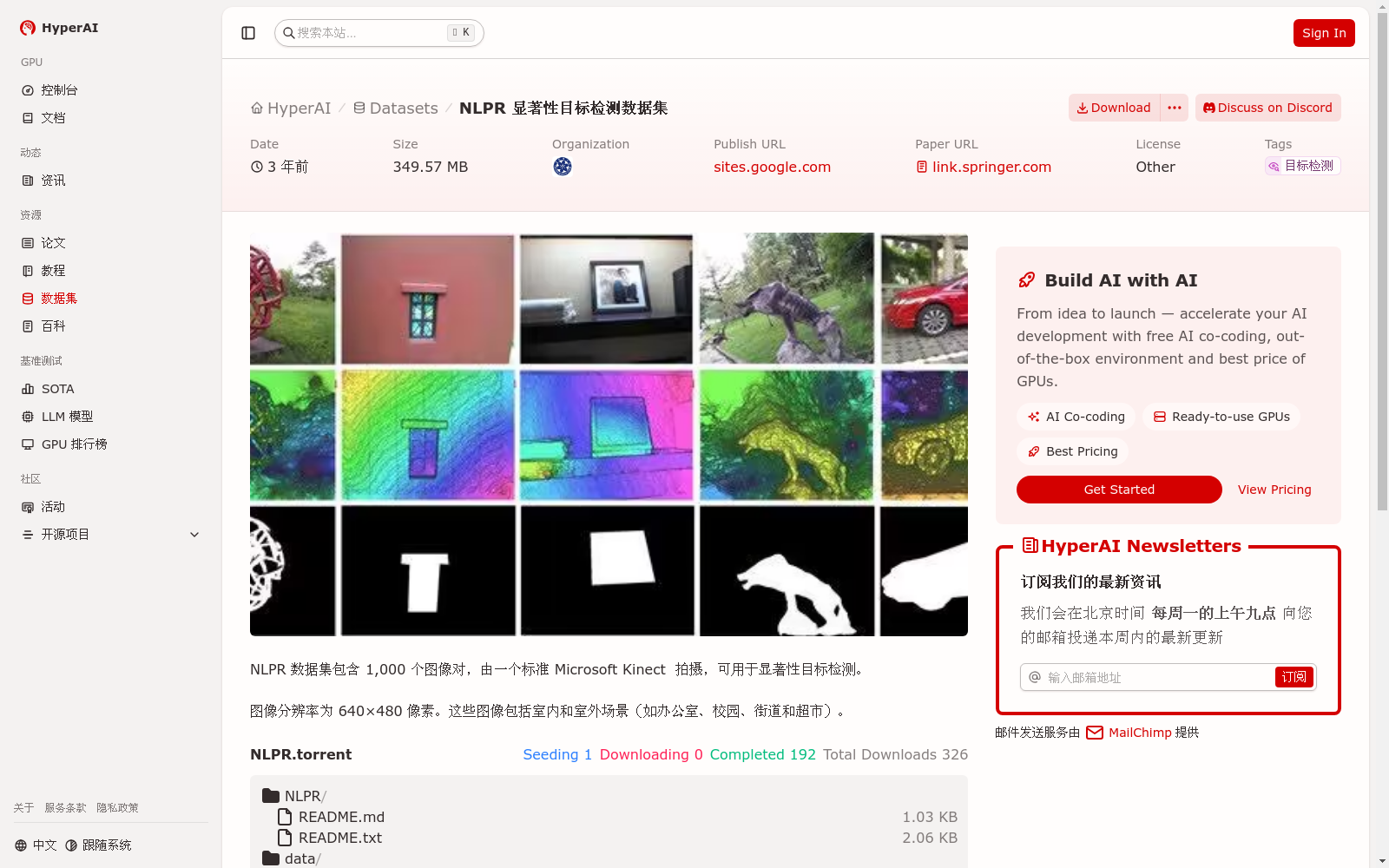Select Ready-to-use GPUs chip

coord(1221,417)
